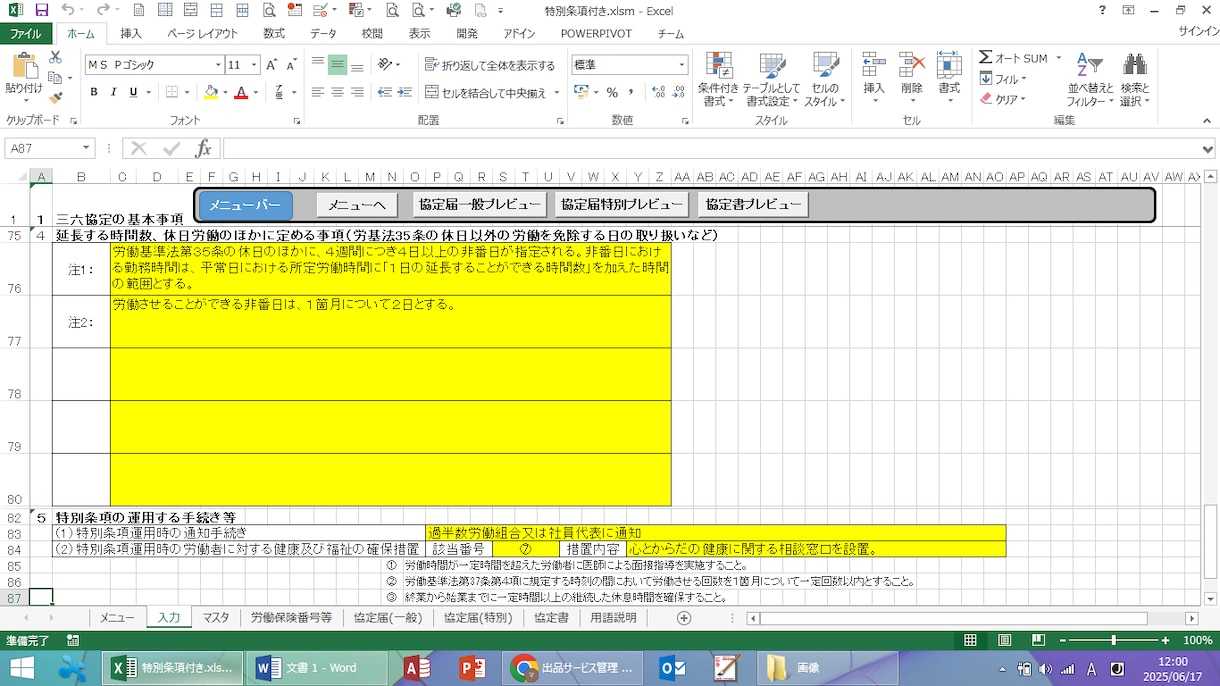Open Excel Help question mark
Viewport: 1220px width, 686px height.
(1103, 10)
